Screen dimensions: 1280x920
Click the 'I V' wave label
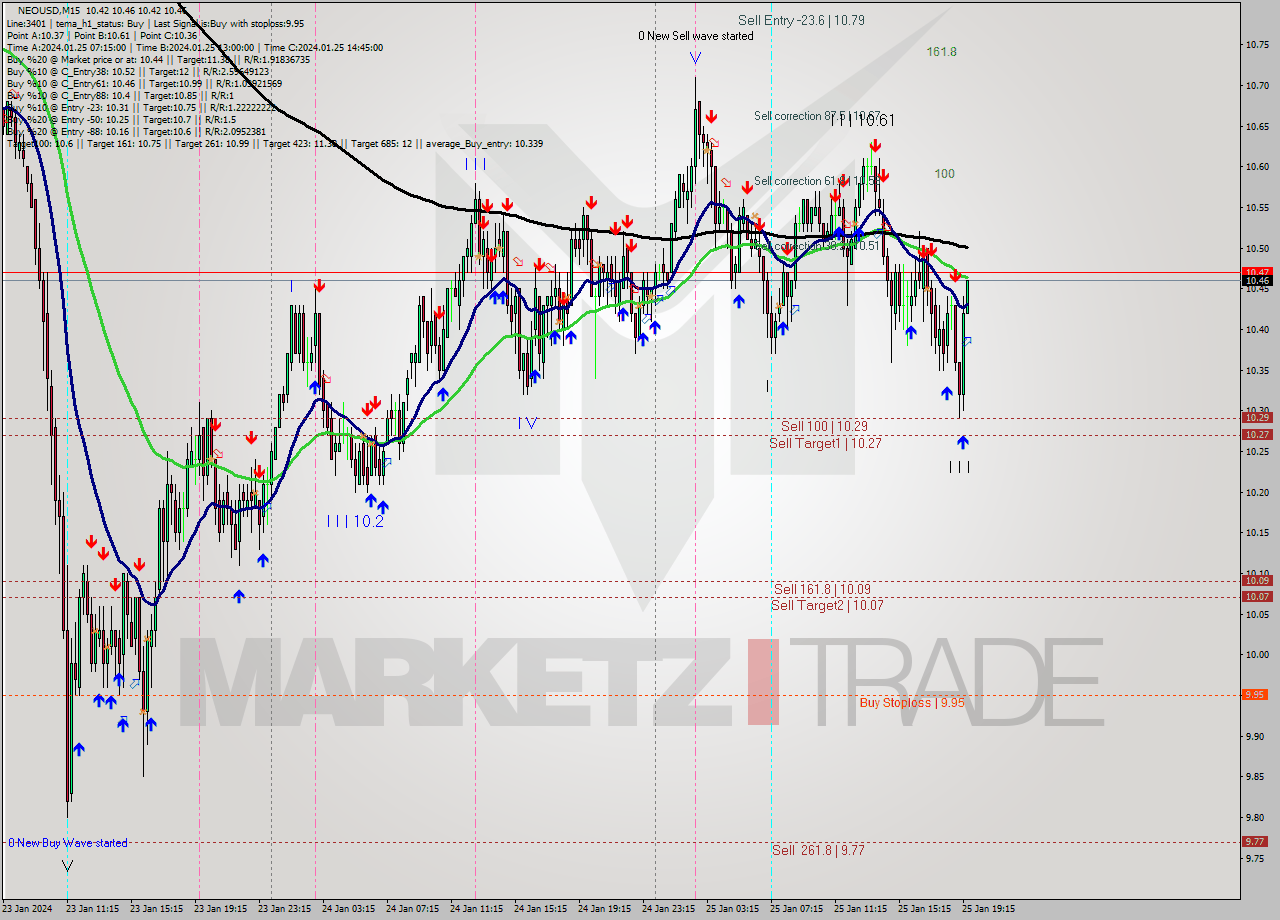528,423
